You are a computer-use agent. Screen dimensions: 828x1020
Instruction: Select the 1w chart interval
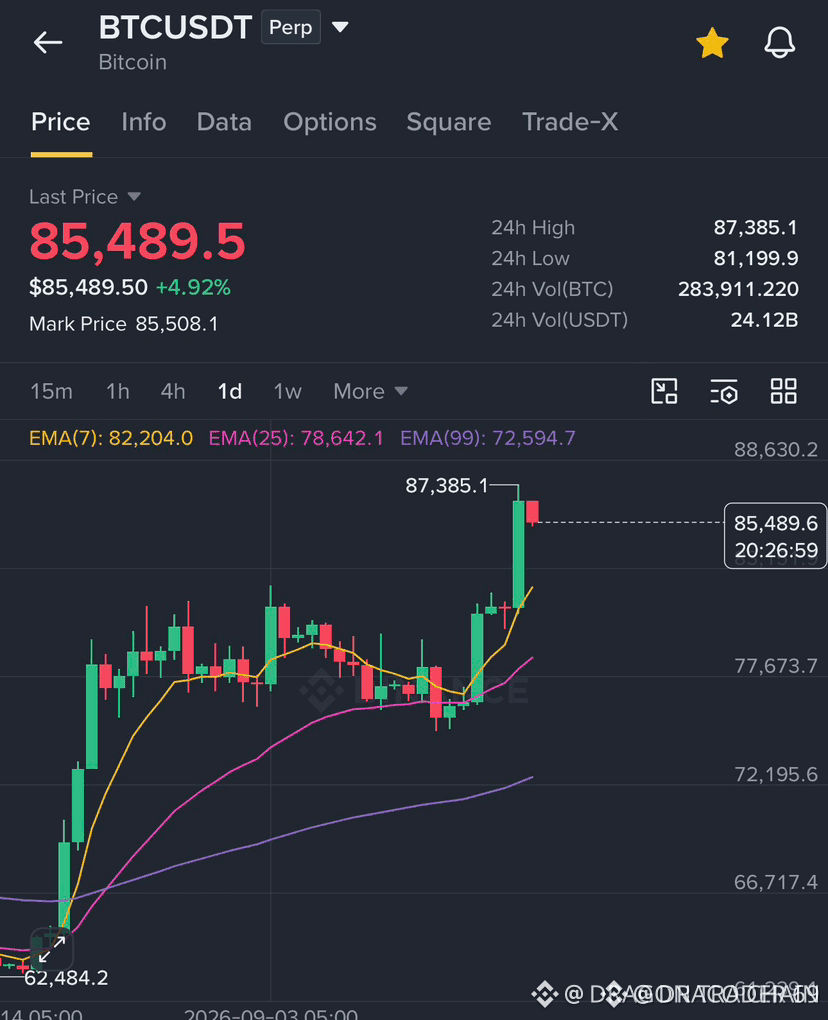tap(287, 392)
